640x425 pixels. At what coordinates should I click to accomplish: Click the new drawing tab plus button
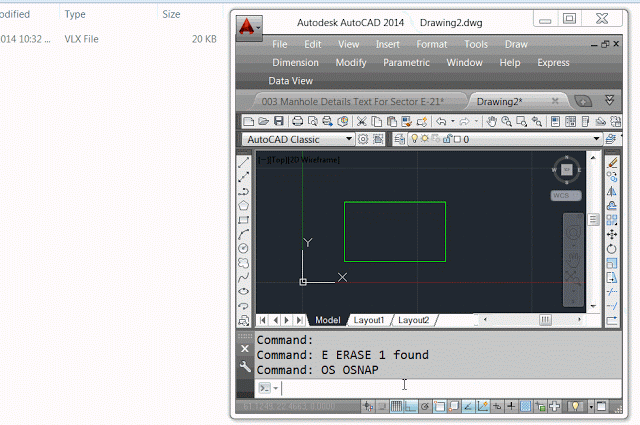click(x=583, y=101)
